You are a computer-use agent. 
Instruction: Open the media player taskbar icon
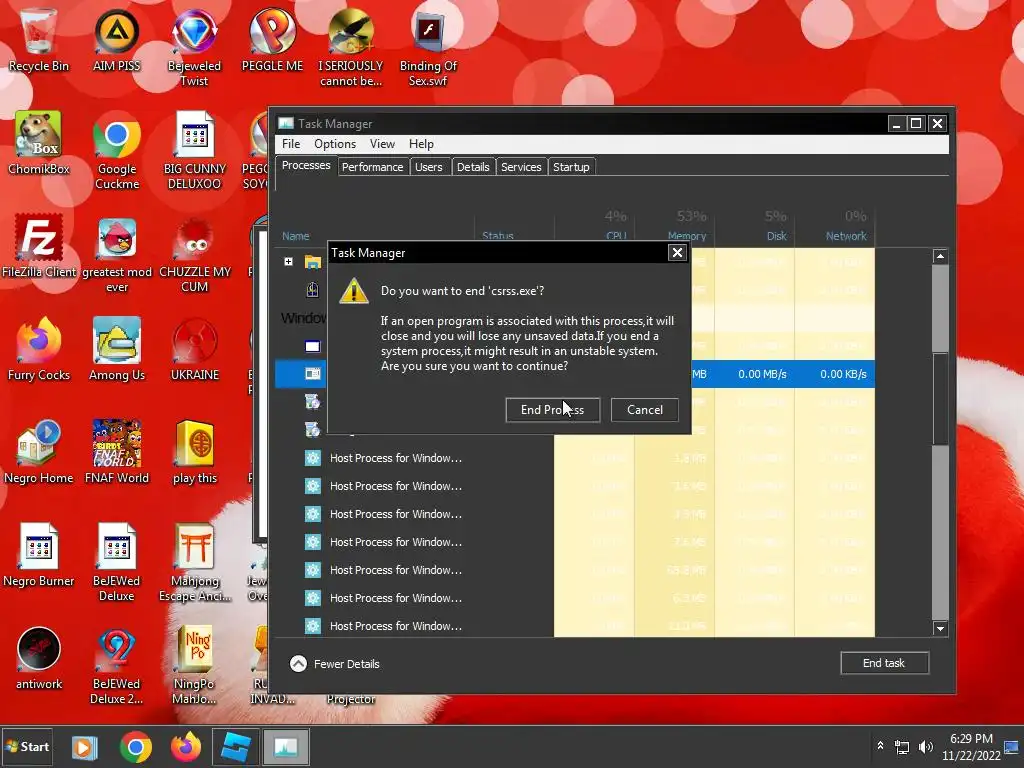click(x=84, y=747)
